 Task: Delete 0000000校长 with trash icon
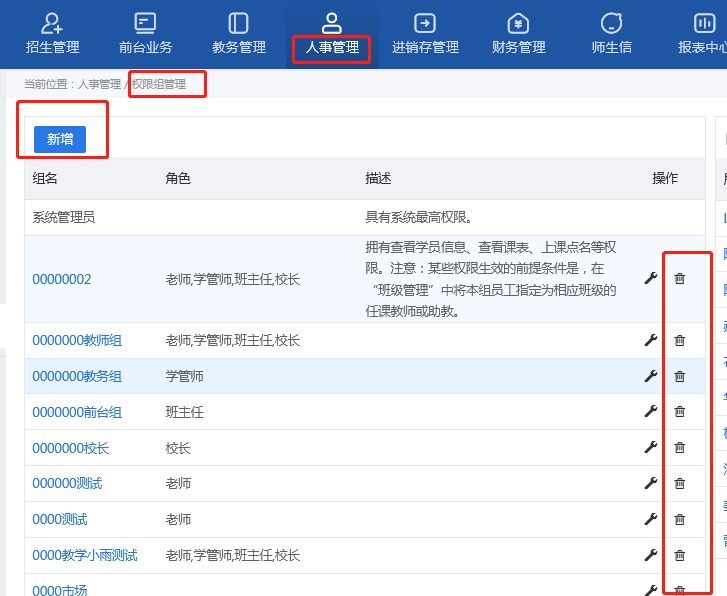coord(680,447)
